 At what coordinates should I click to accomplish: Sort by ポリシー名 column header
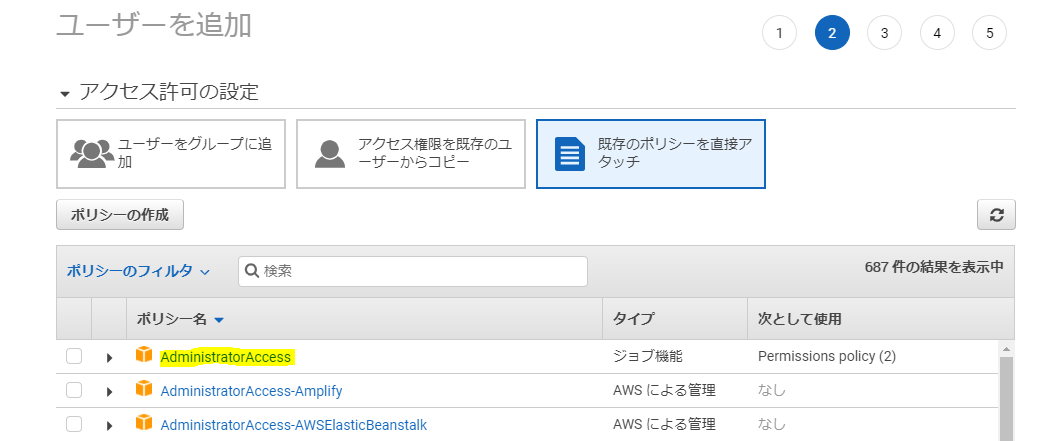click(180, 319)
